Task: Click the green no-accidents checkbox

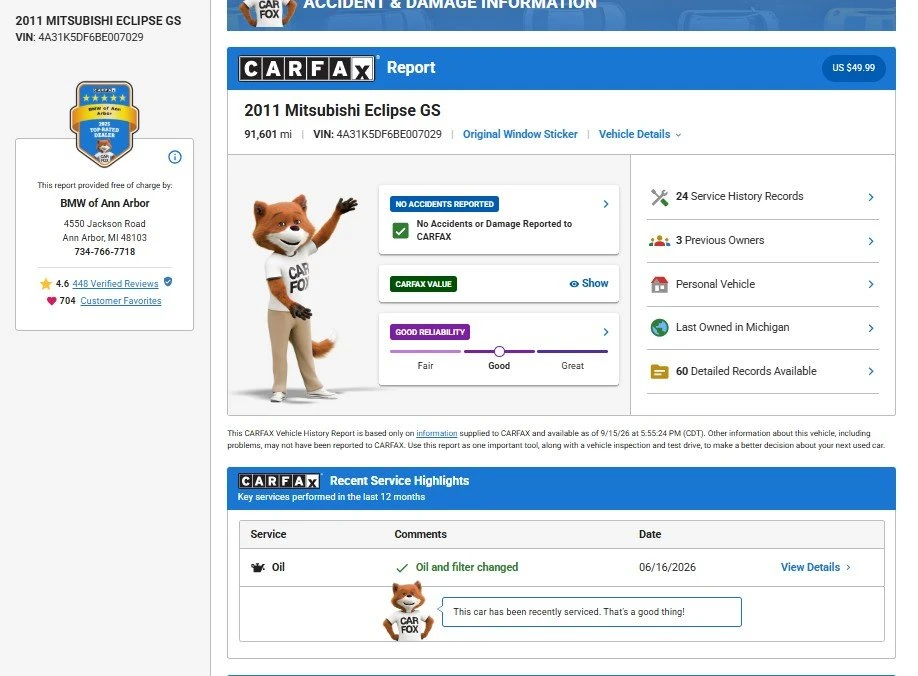Action: (x=400, y=231)
